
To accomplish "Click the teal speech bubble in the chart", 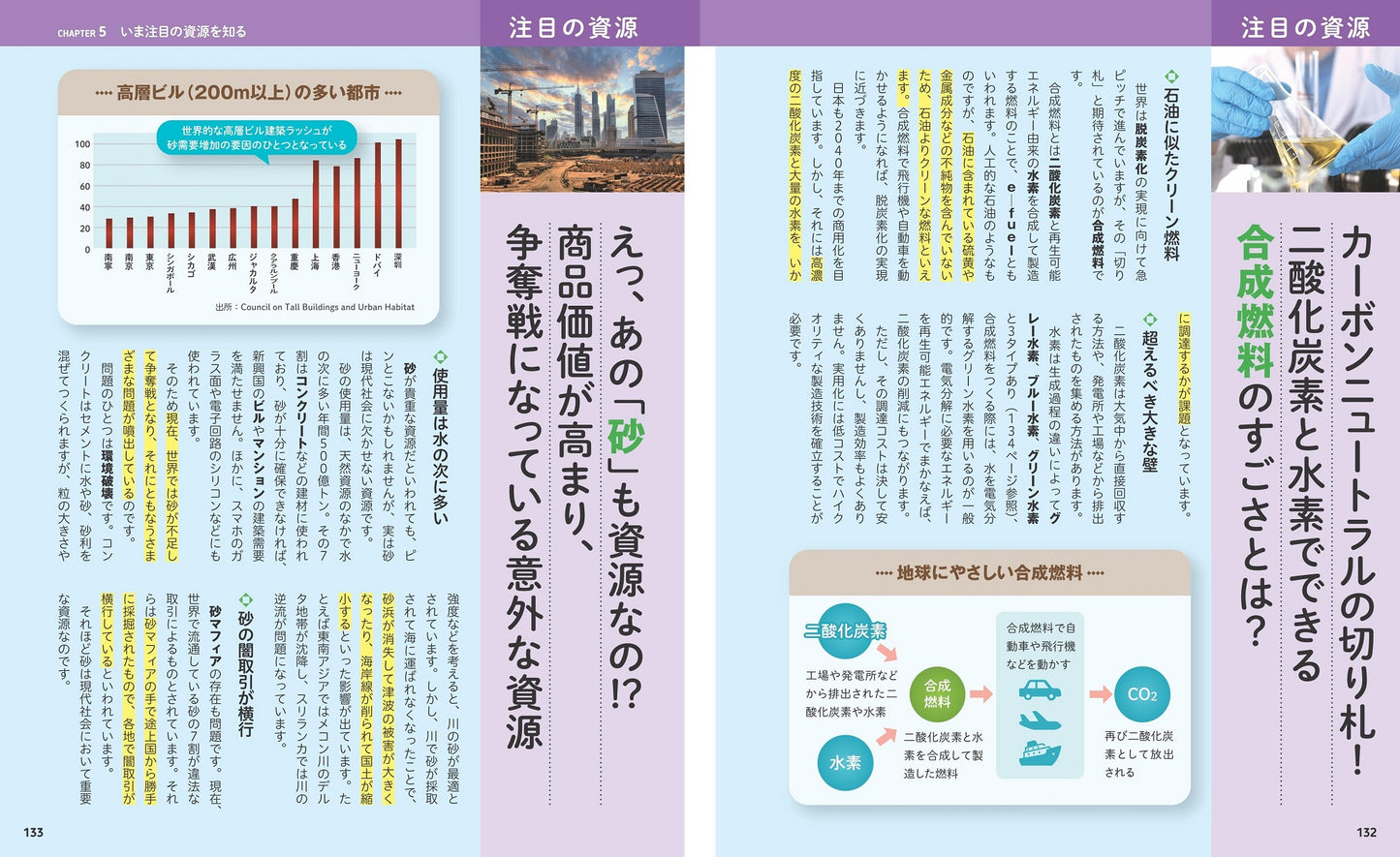I will coord(256,138).
